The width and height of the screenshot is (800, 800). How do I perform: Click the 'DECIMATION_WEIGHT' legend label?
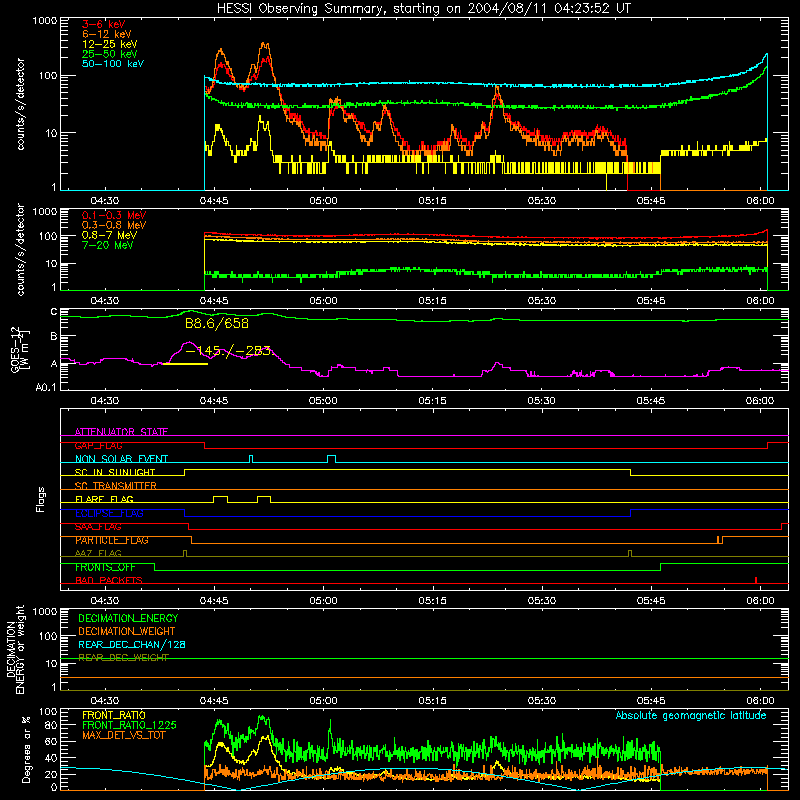point(127,631)
